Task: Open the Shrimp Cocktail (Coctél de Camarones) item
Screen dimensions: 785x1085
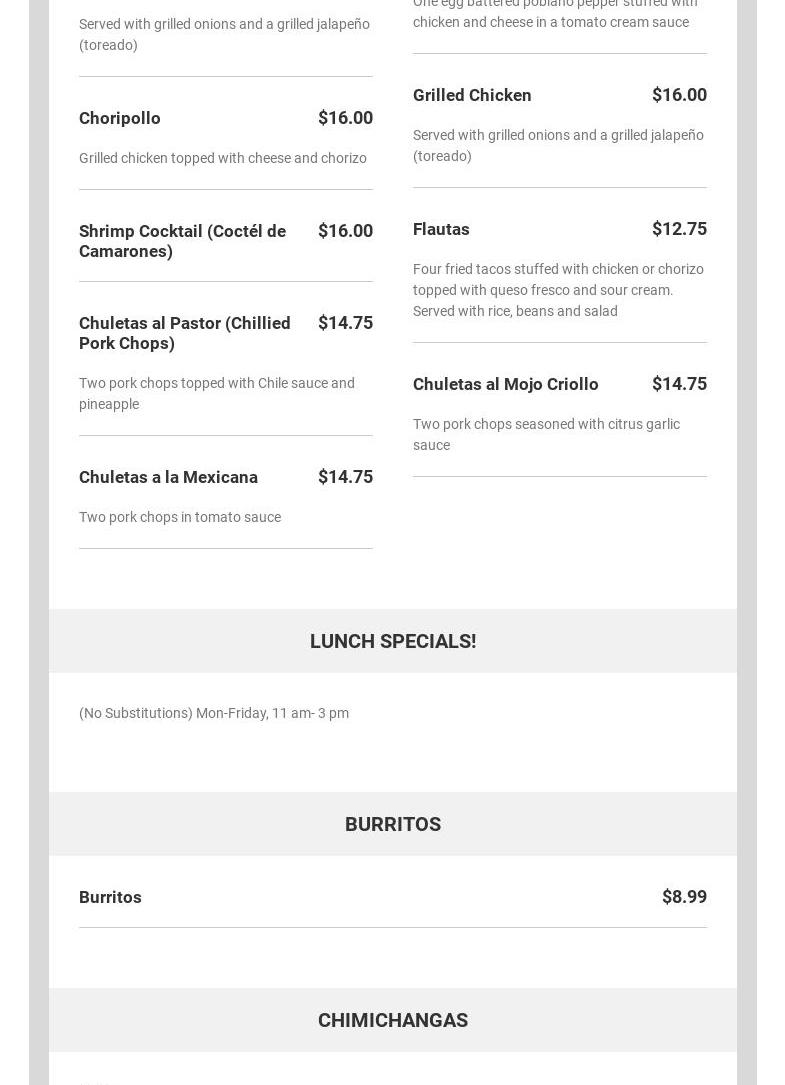Action: (182, 241)
